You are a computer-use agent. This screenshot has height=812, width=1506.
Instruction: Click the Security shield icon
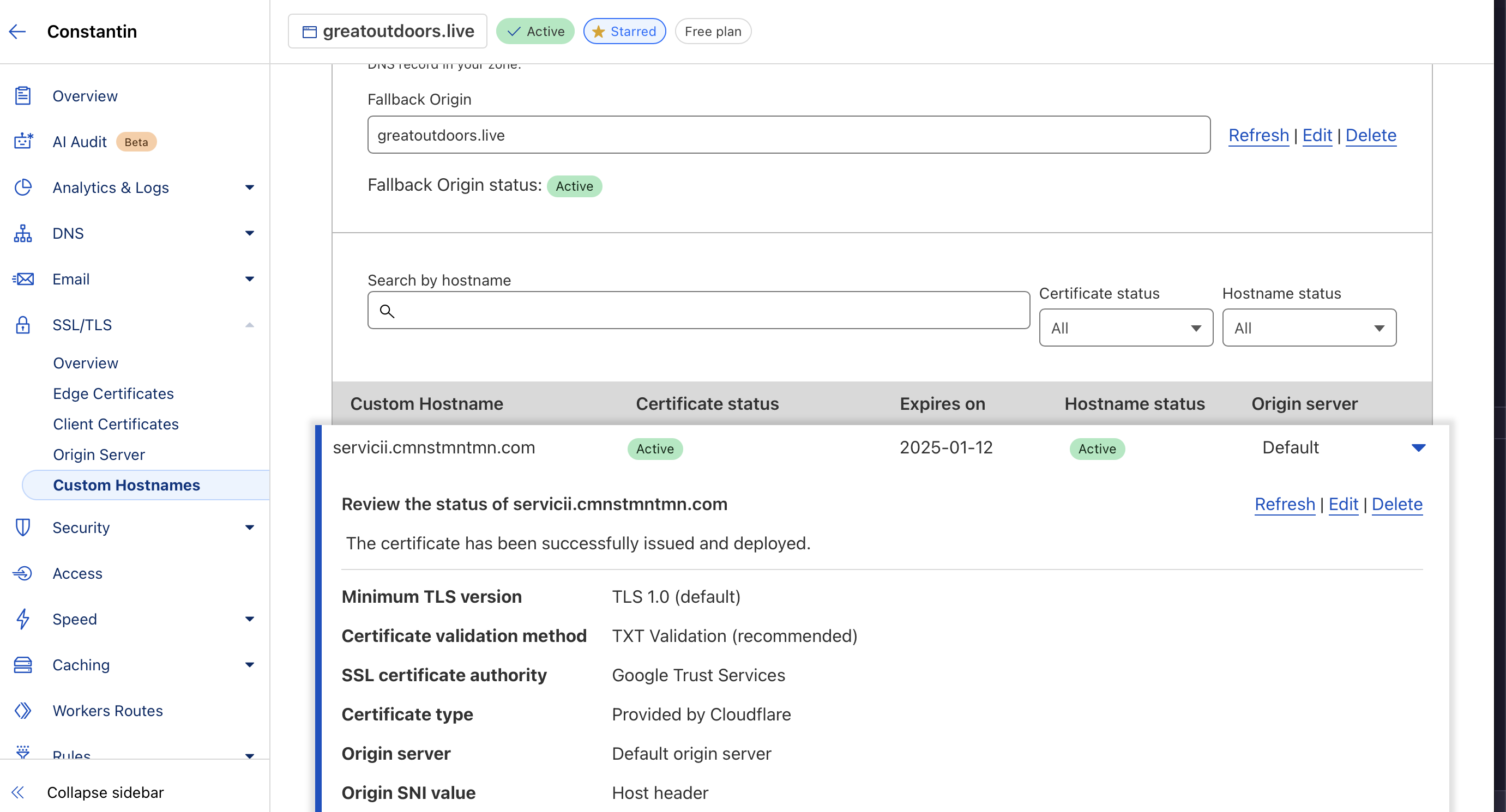tap(23, 528)
